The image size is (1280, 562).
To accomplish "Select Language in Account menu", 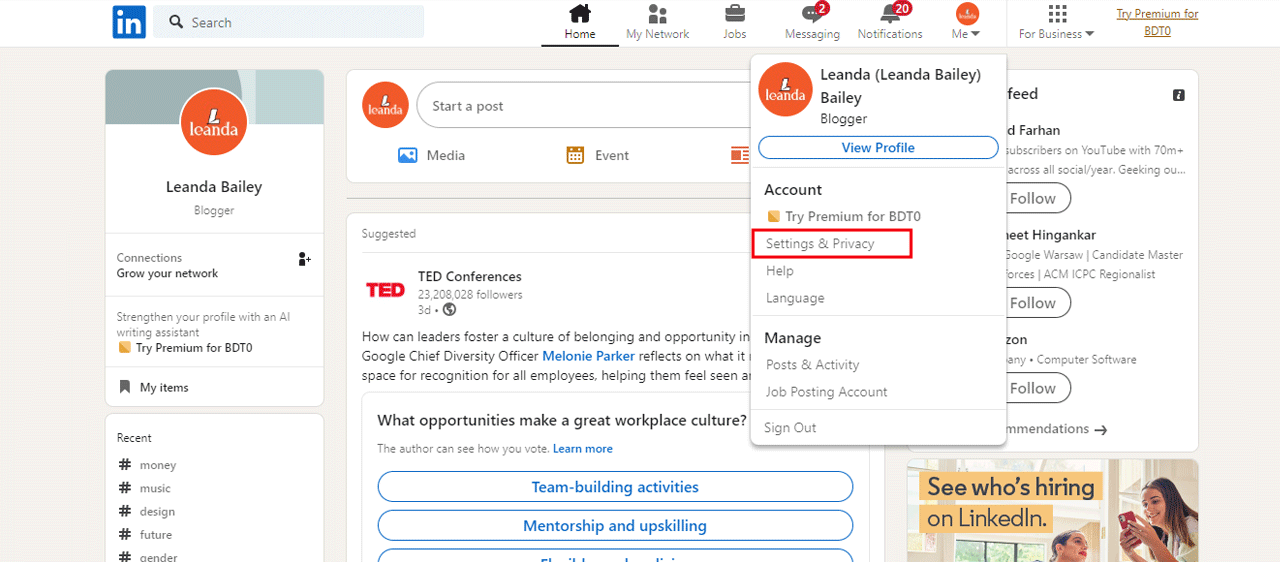I will pyautogui.click(x=795, y=298).
